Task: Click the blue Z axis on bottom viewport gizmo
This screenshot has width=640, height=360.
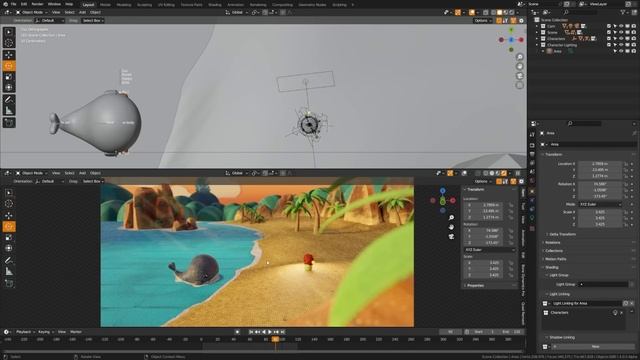Action: click(442, 191)
